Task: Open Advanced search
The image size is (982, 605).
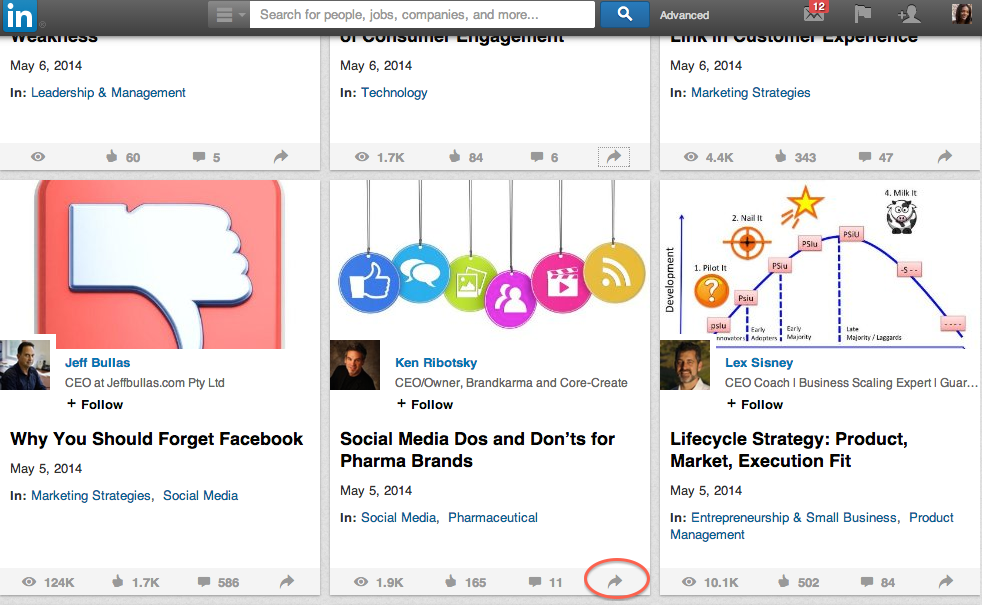Action: (684, 15)
